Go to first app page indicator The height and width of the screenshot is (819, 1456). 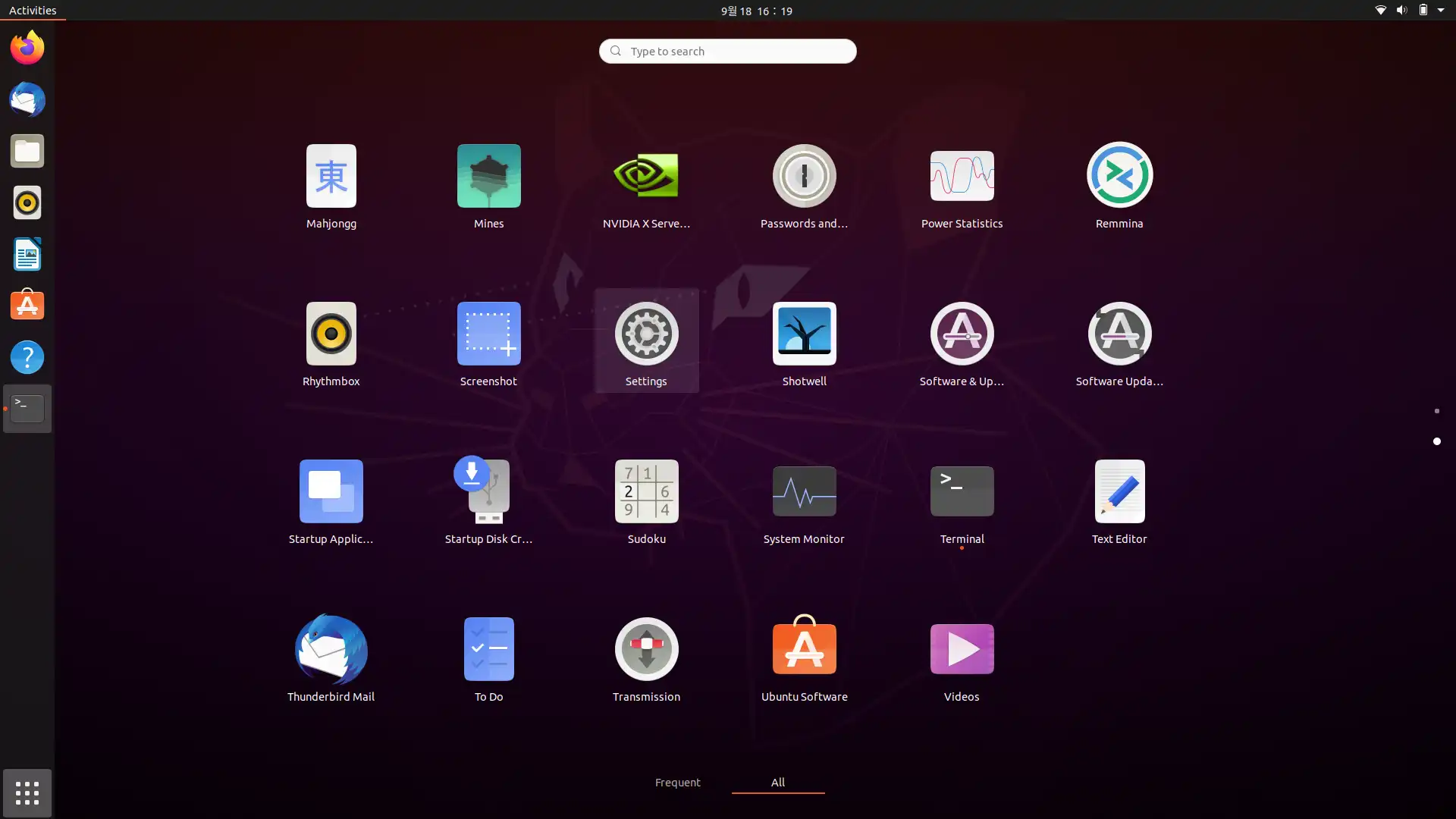(x=1436, y=411)
